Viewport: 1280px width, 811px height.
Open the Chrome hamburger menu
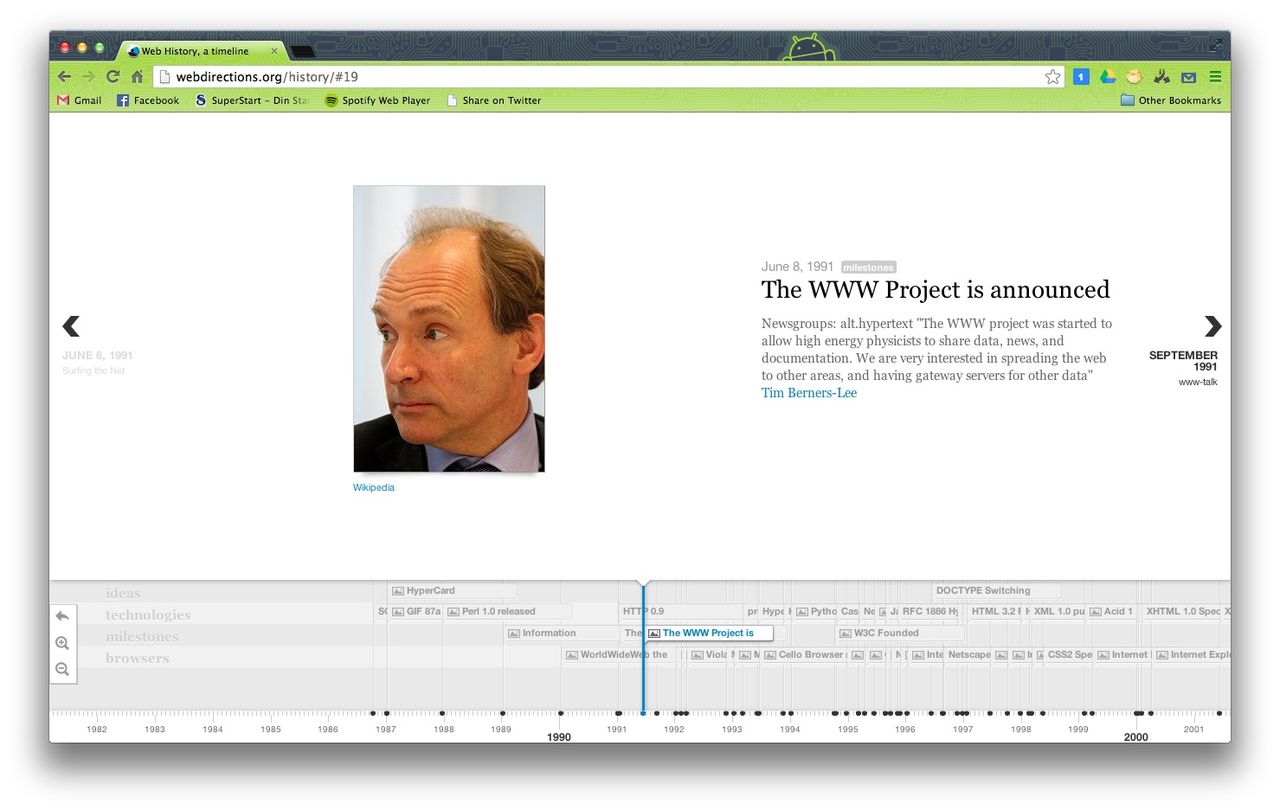(x=1215, y=77)
